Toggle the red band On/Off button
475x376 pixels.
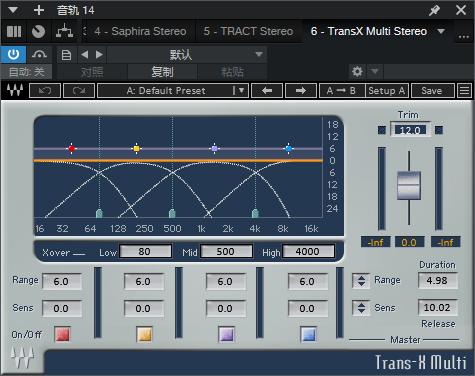pyautogui.click(x=62, y=335)
